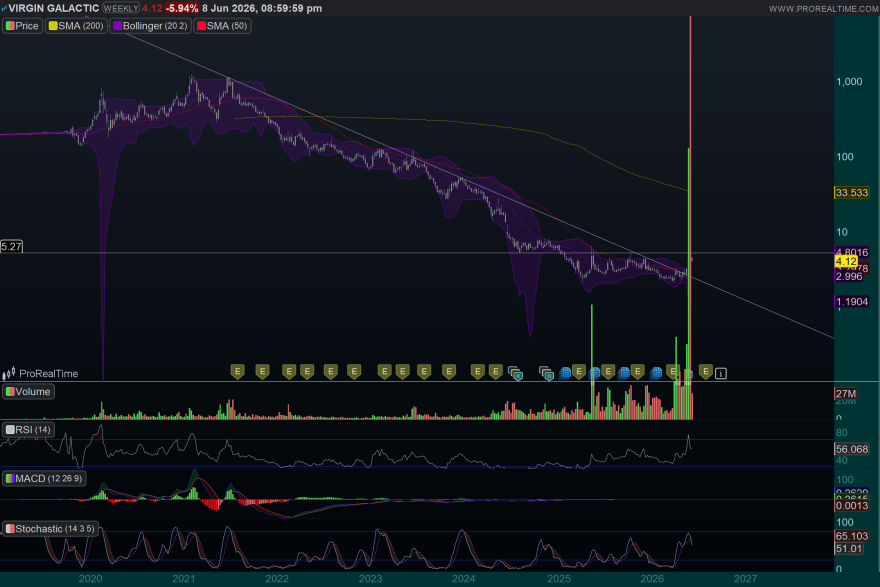This screenshot has height=587, width=880.
Task: Click the 8 Jun 2026 timestamp
Action: (x=262, y=8)
